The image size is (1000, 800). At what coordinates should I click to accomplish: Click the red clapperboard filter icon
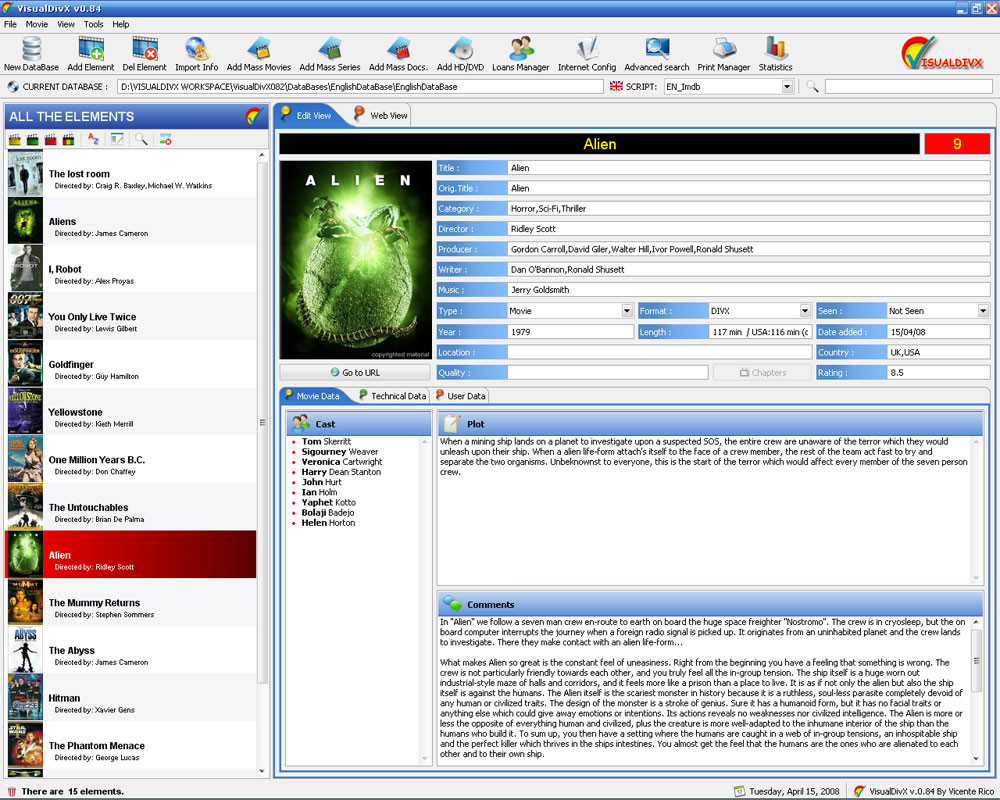(x=50, y=139)
